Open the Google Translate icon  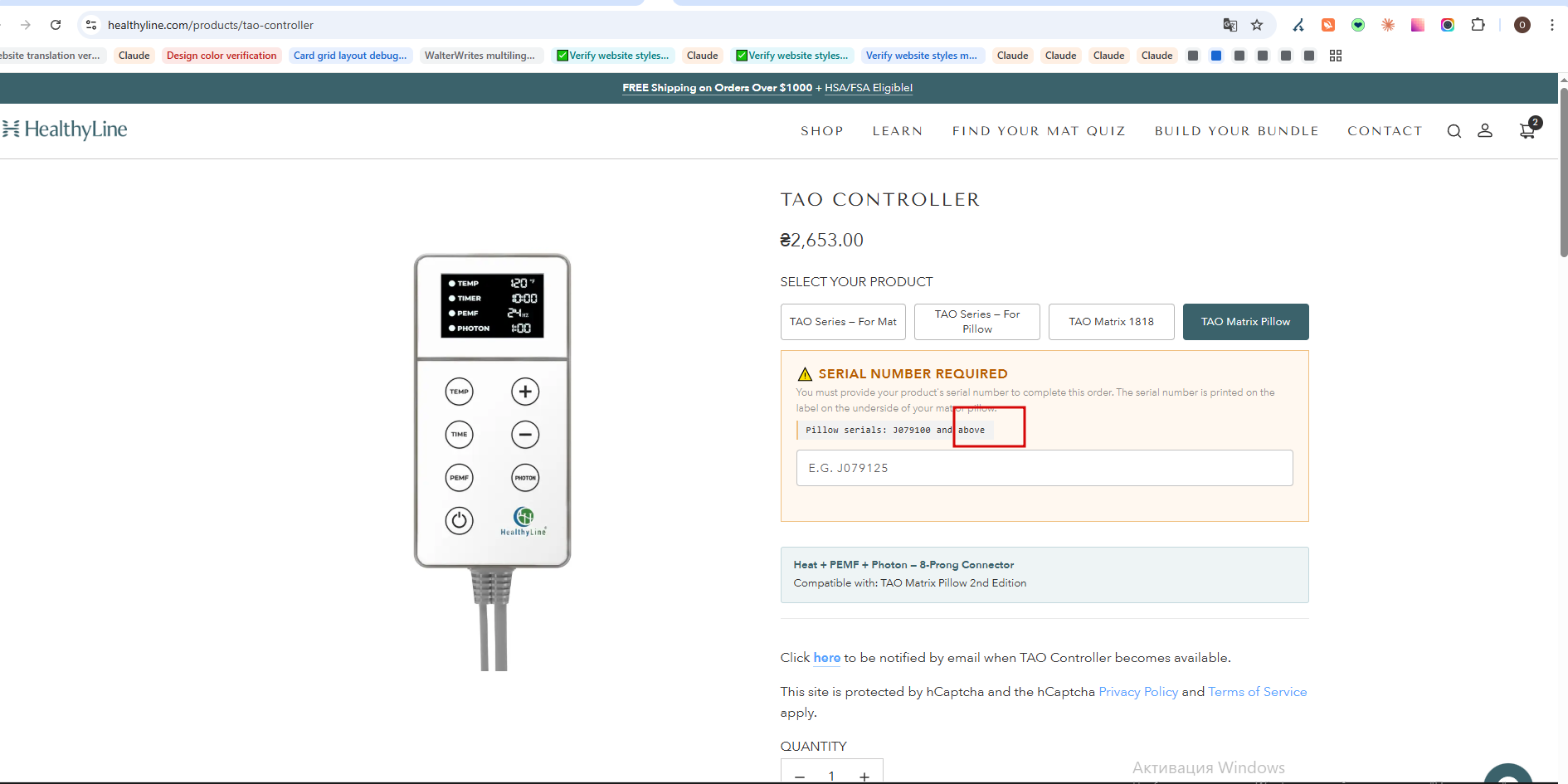click(1230, 25)
